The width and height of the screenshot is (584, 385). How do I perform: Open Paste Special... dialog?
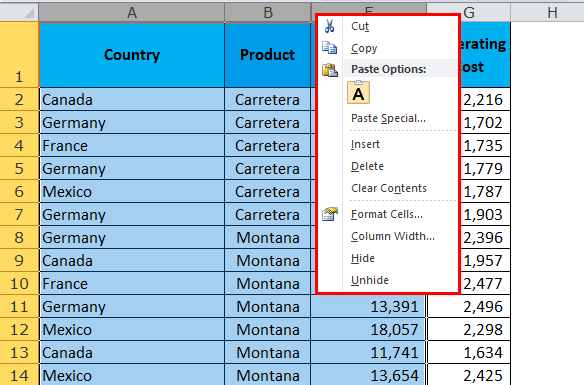click(x=387, y=118)
